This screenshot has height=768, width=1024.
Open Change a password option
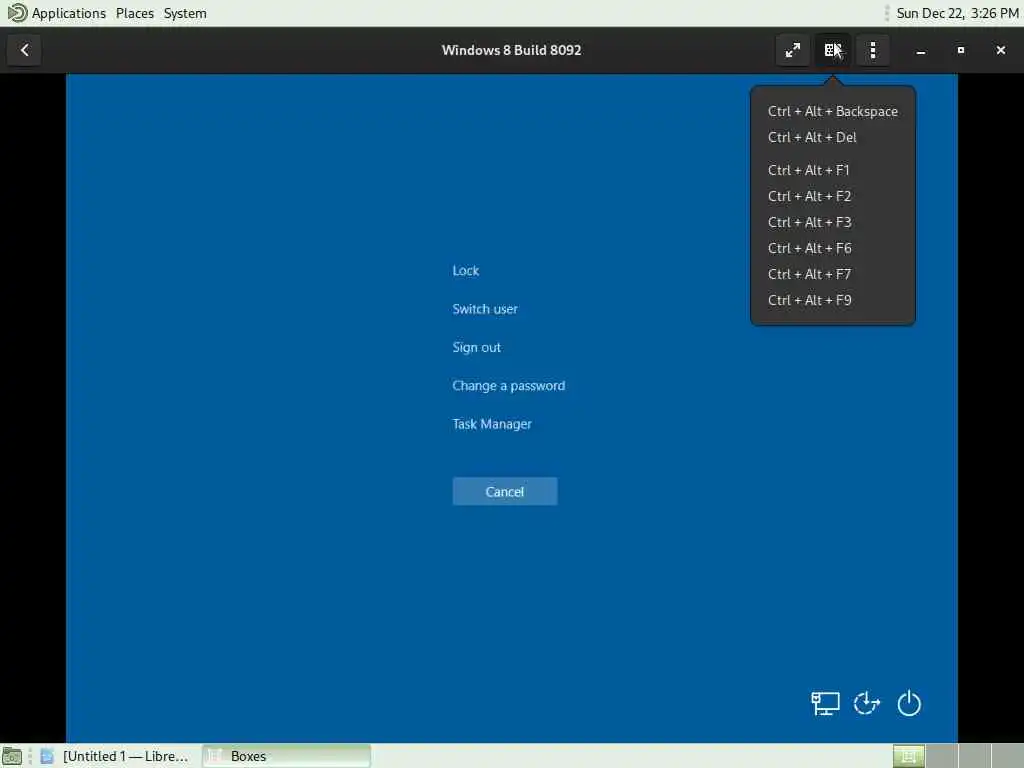509,386
